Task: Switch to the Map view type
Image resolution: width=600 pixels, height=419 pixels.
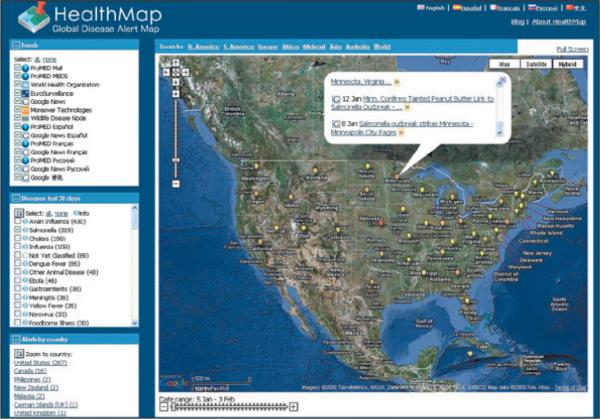Action: click(x=505, y=64)
